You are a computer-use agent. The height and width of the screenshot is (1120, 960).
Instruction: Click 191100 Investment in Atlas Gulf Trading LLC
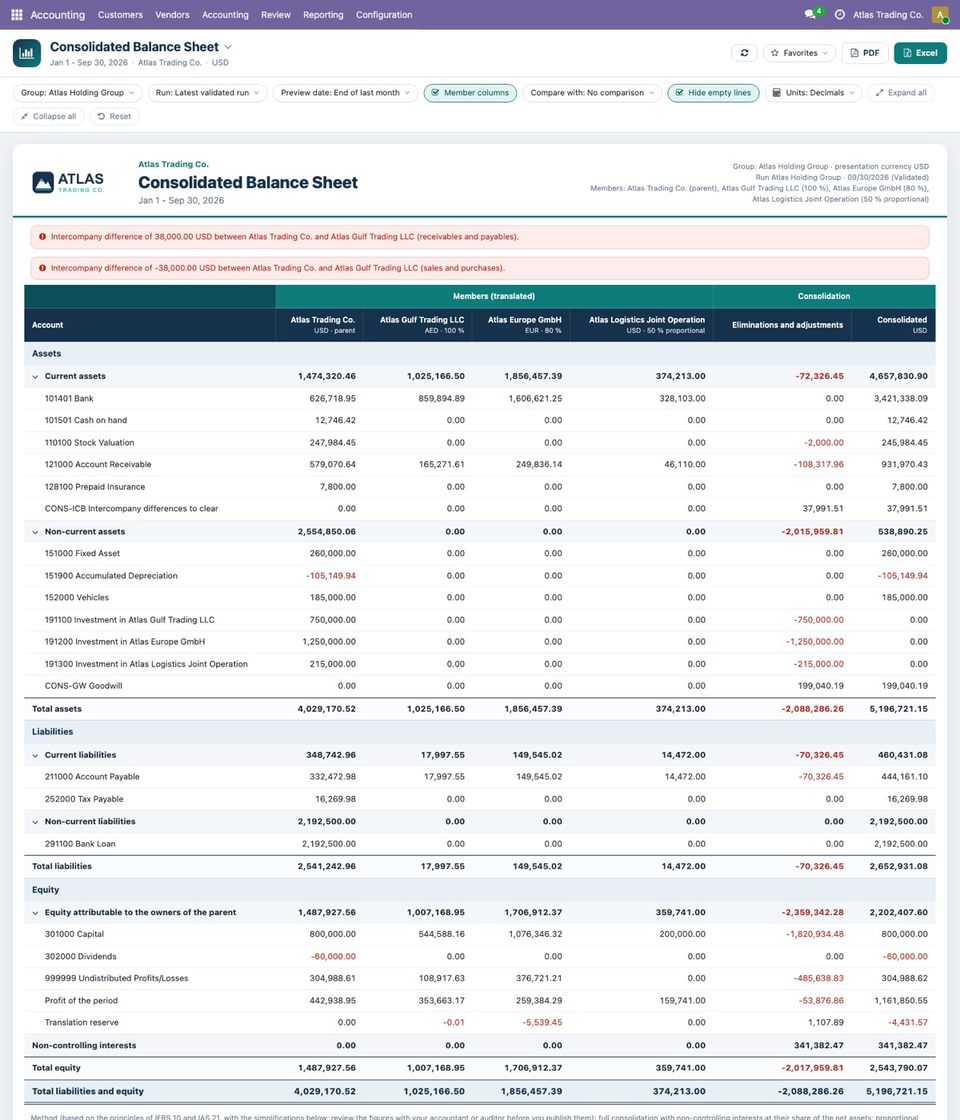(480, 620)
